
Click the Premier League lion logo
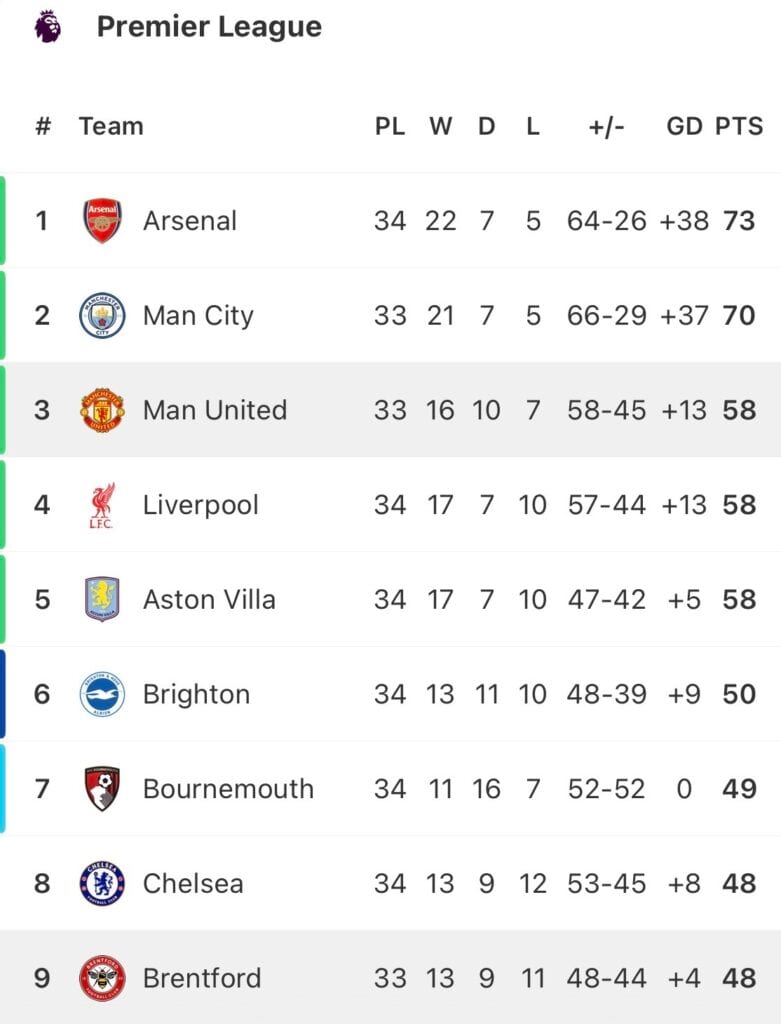48,27
